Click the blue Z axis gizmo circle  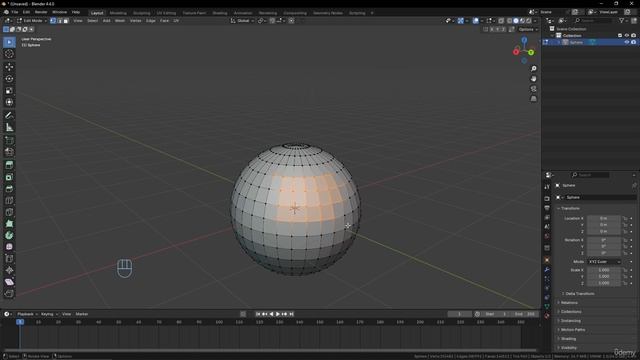coord(524,40)
